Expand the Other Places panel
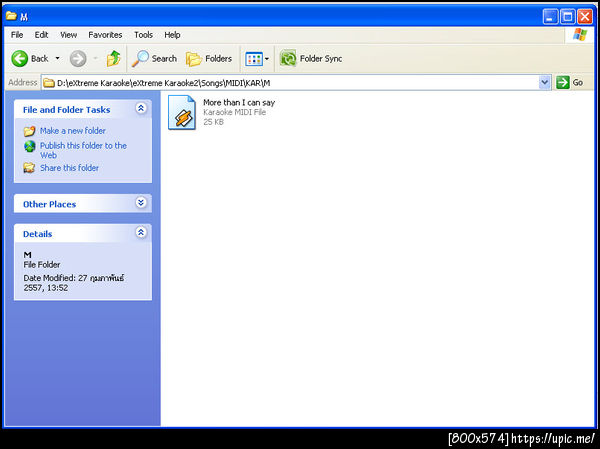 141,202
